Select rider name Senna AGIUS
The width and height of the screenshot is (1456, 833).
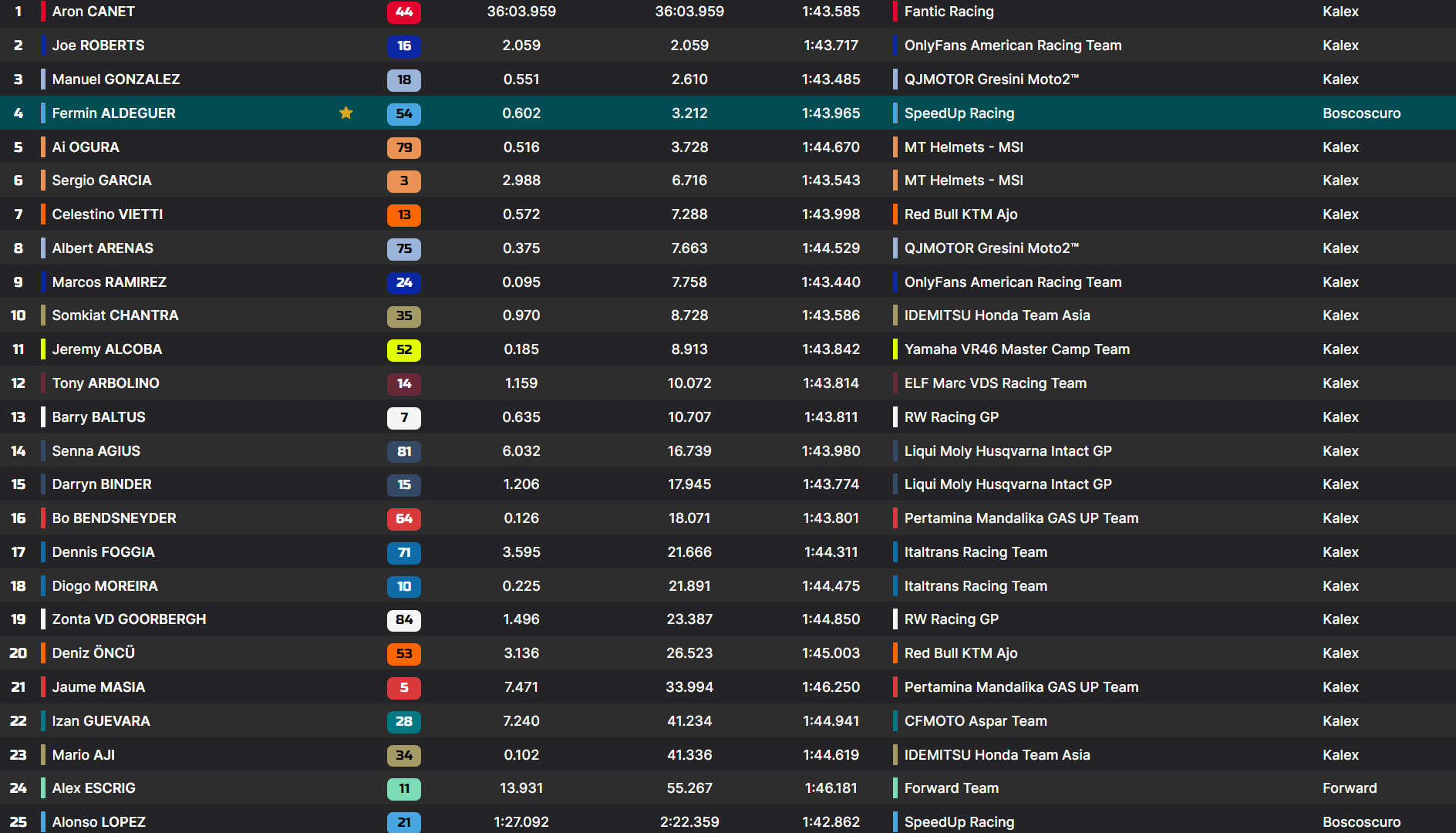[x=96, y=451]
